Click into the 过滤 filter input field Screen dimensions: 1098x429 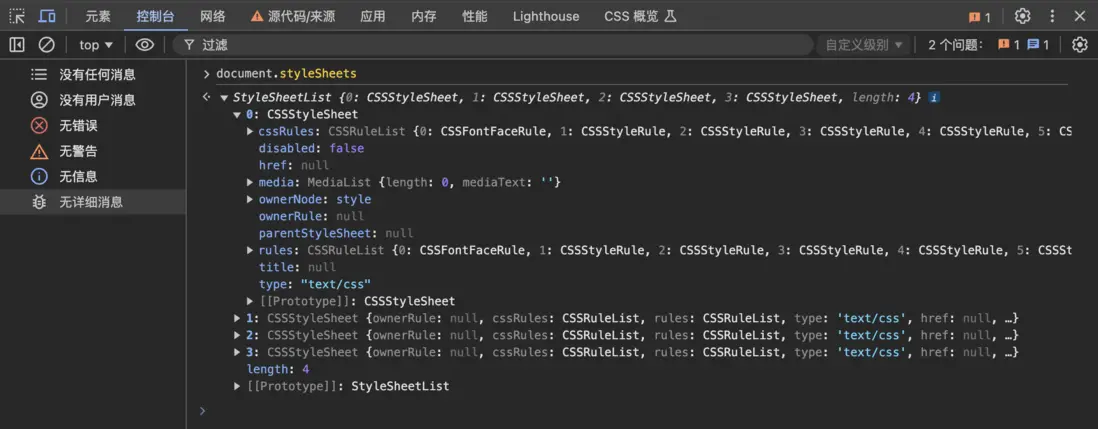pos(500,45)
